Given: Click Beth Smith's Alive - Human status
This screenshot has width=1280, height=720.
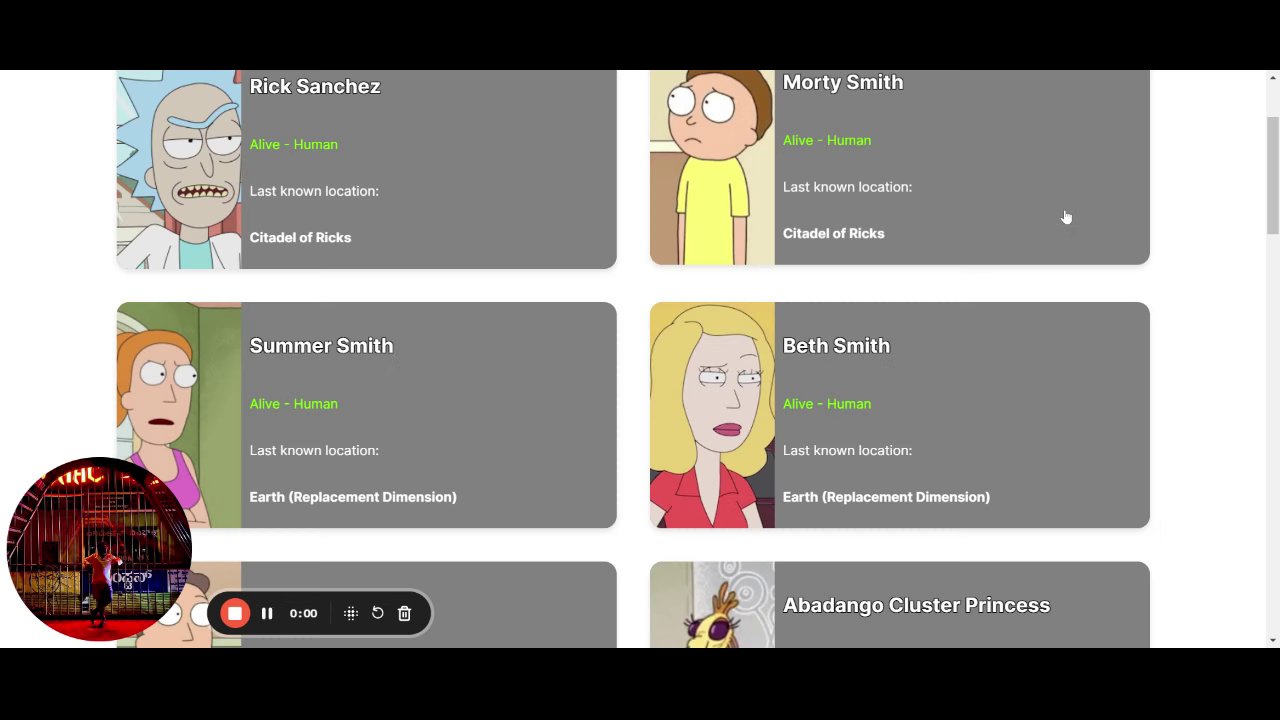Looking at the screenshot, I should [827, 404].
